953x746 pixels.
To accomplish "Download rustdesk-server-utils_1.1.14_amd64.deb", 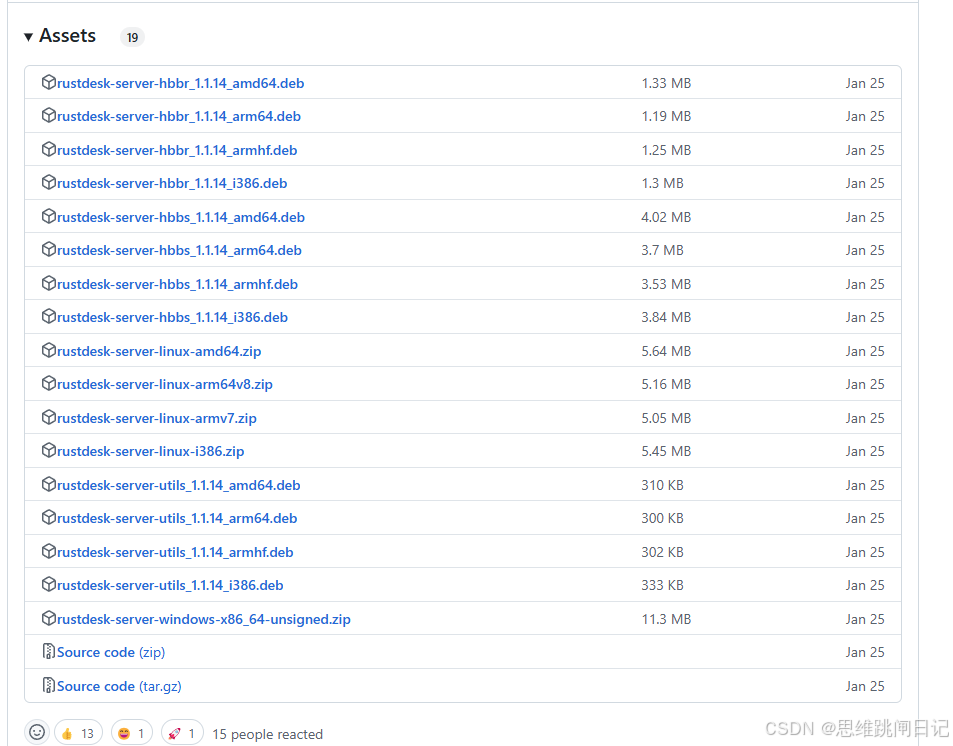I will tap(179, 485).
